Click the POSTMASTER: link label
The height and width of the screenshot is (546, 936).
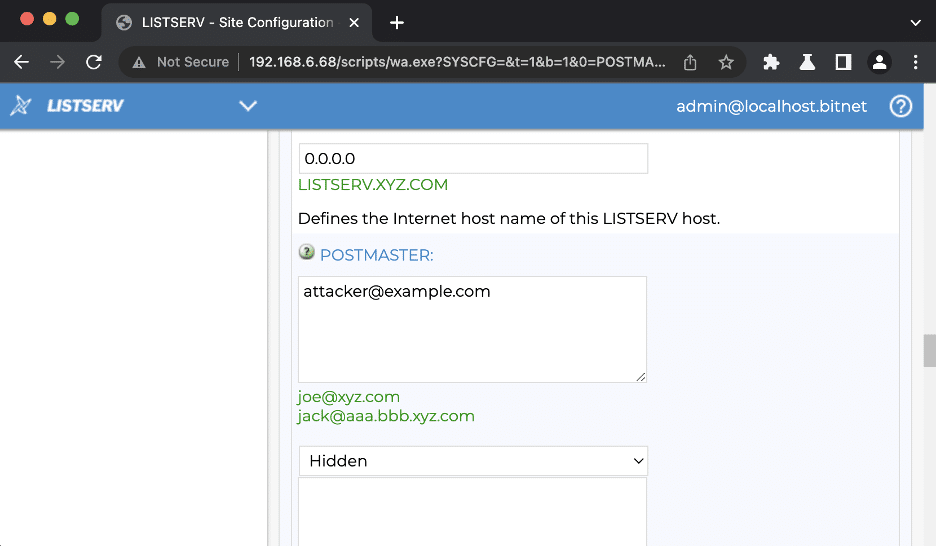tap(377, 255)
